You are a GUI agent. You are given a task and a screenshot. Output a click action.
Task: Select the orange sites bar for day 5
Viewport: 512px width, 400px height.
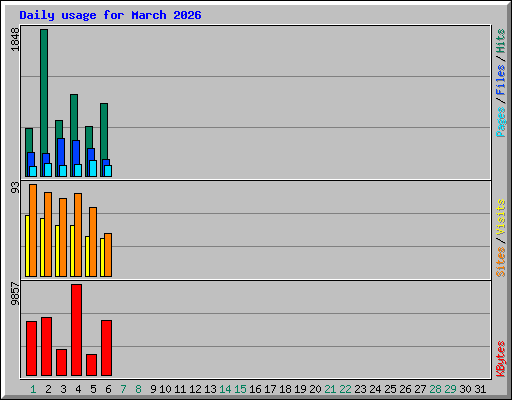click(x=93, y=242)
